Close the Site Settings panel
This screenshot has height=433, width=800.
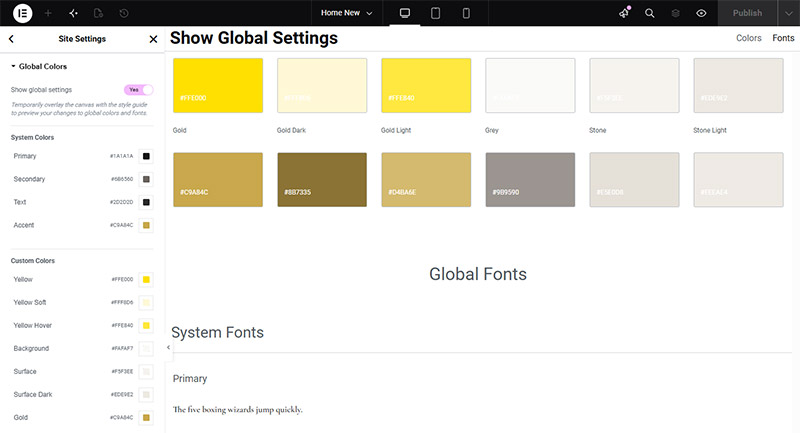click(x=153, y=39)
